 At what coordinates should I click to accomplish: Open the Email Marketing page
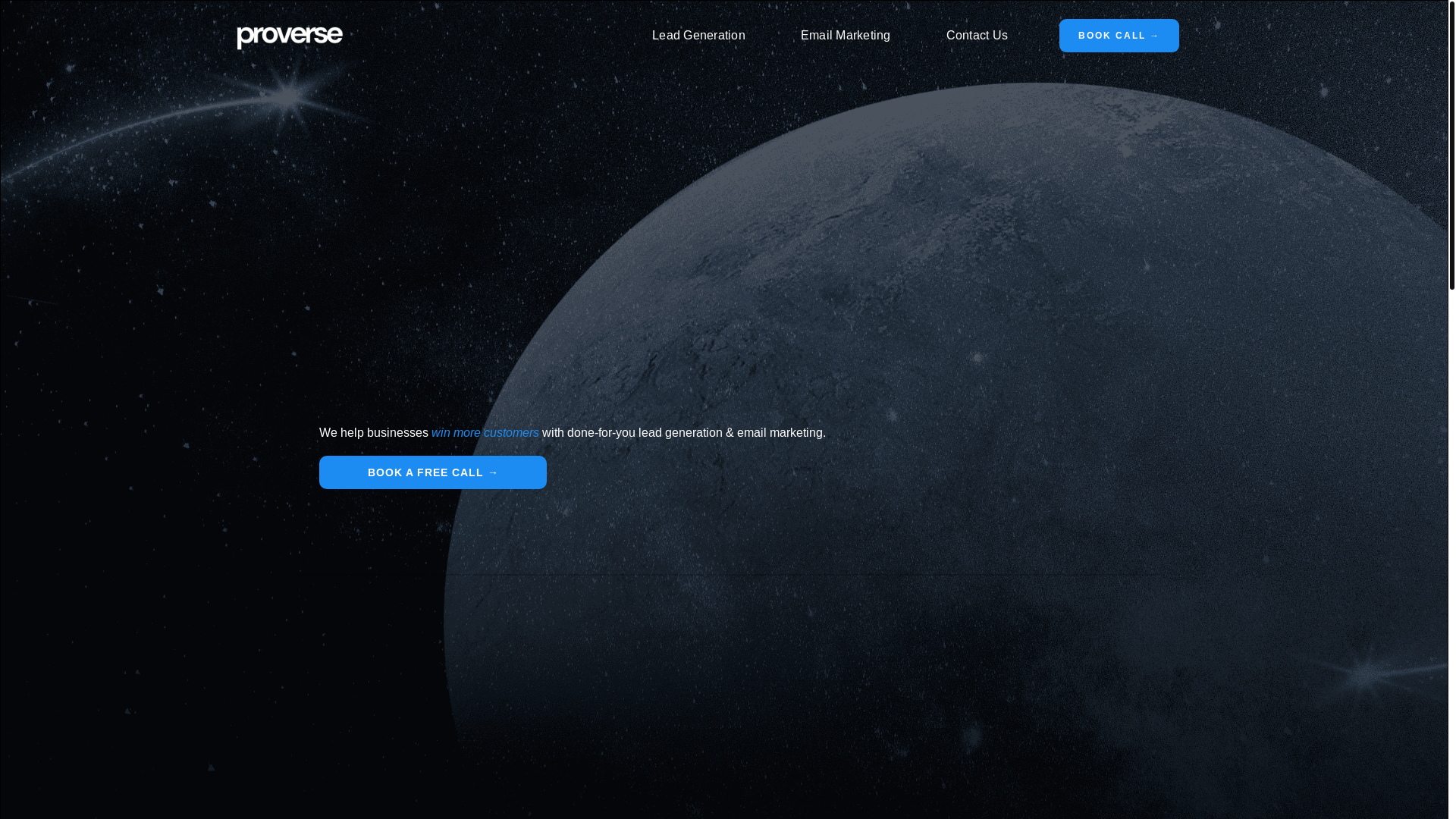point(846,36)
